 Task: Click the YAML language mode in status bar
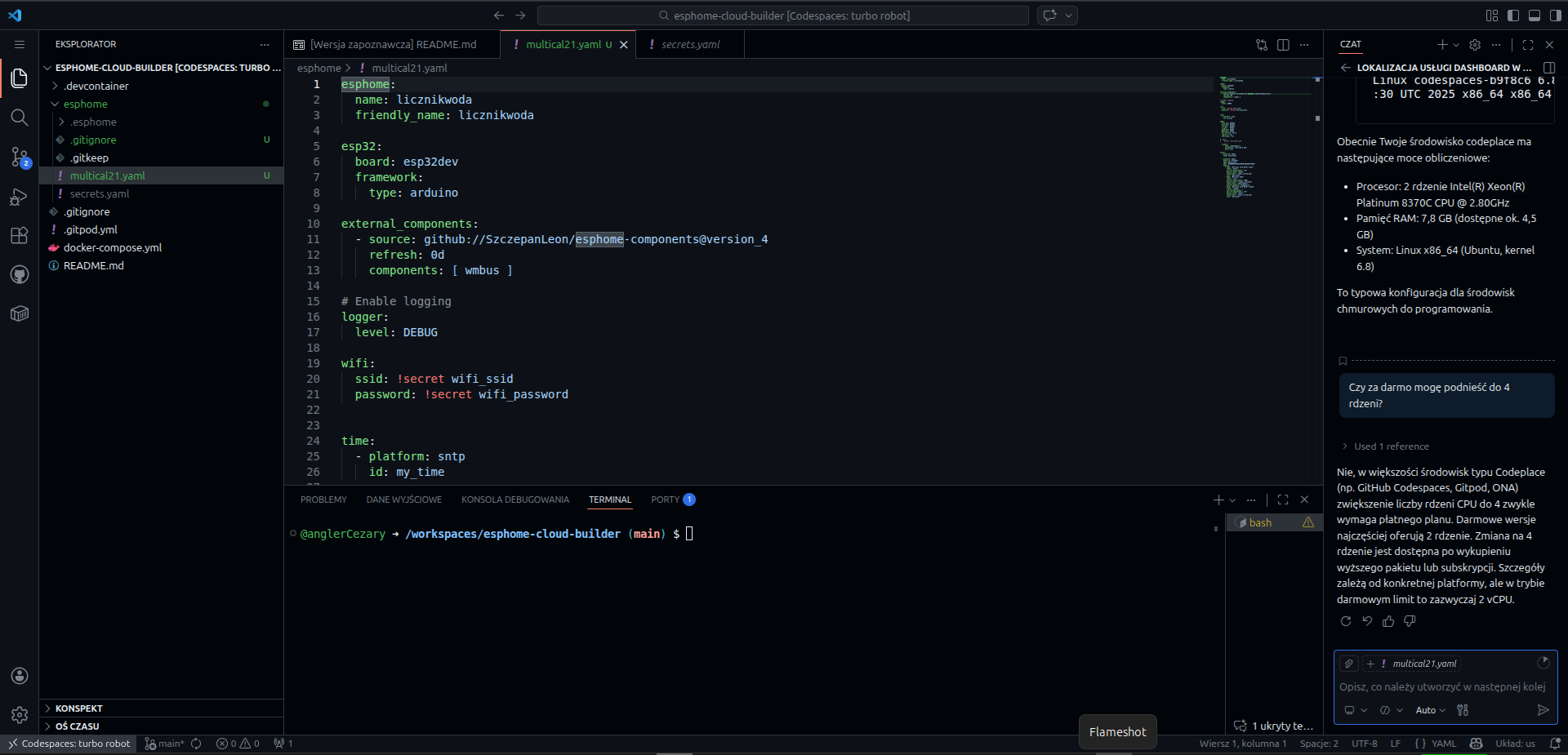point(1443,744)
